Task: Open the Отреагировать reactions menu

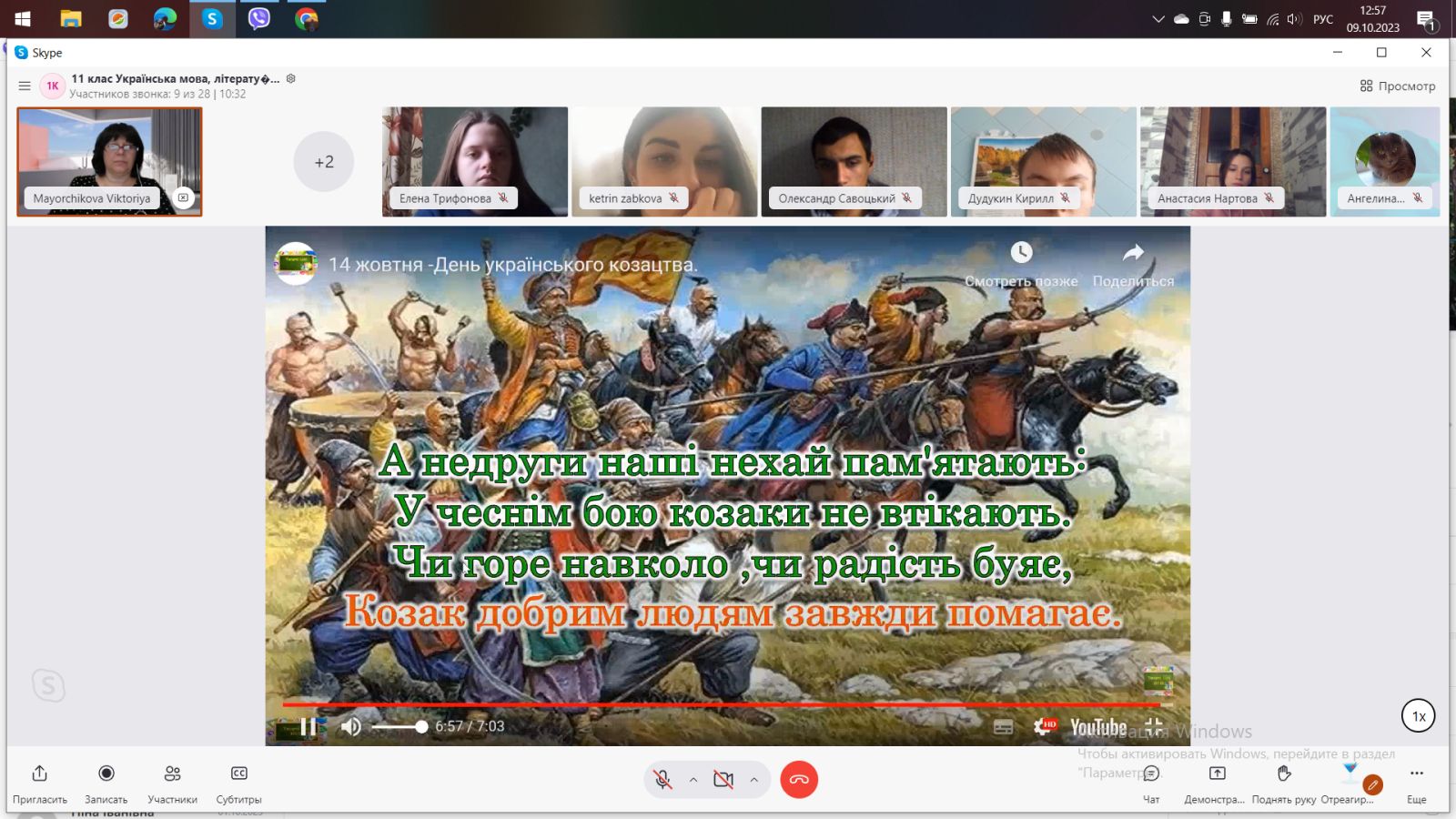Action: point(1349,784)
